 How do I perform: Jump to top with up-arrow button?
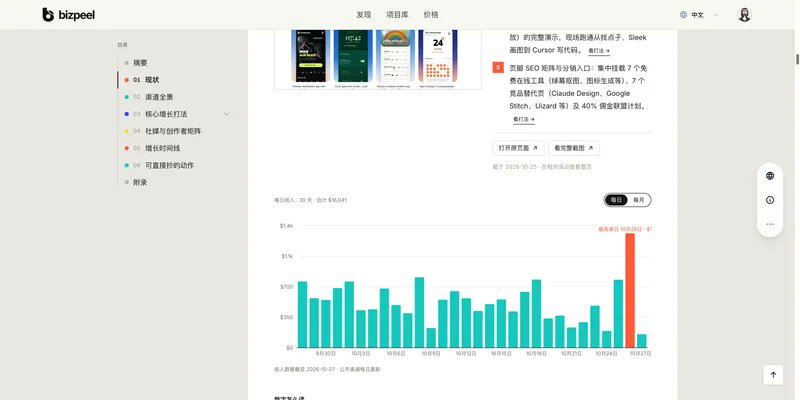pos(773,374)
